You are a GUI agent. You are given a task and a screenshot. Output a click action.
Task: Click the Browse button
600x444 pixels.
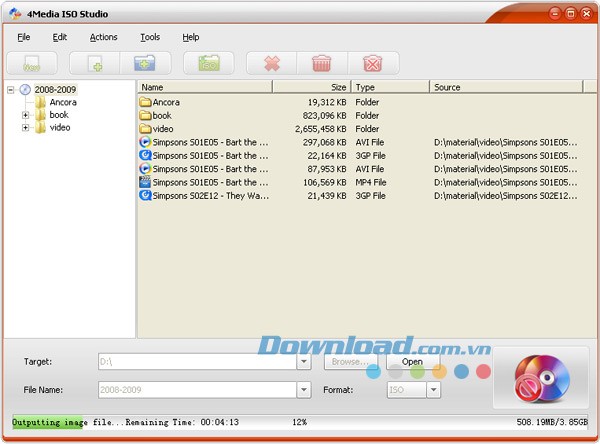[350, 361]
